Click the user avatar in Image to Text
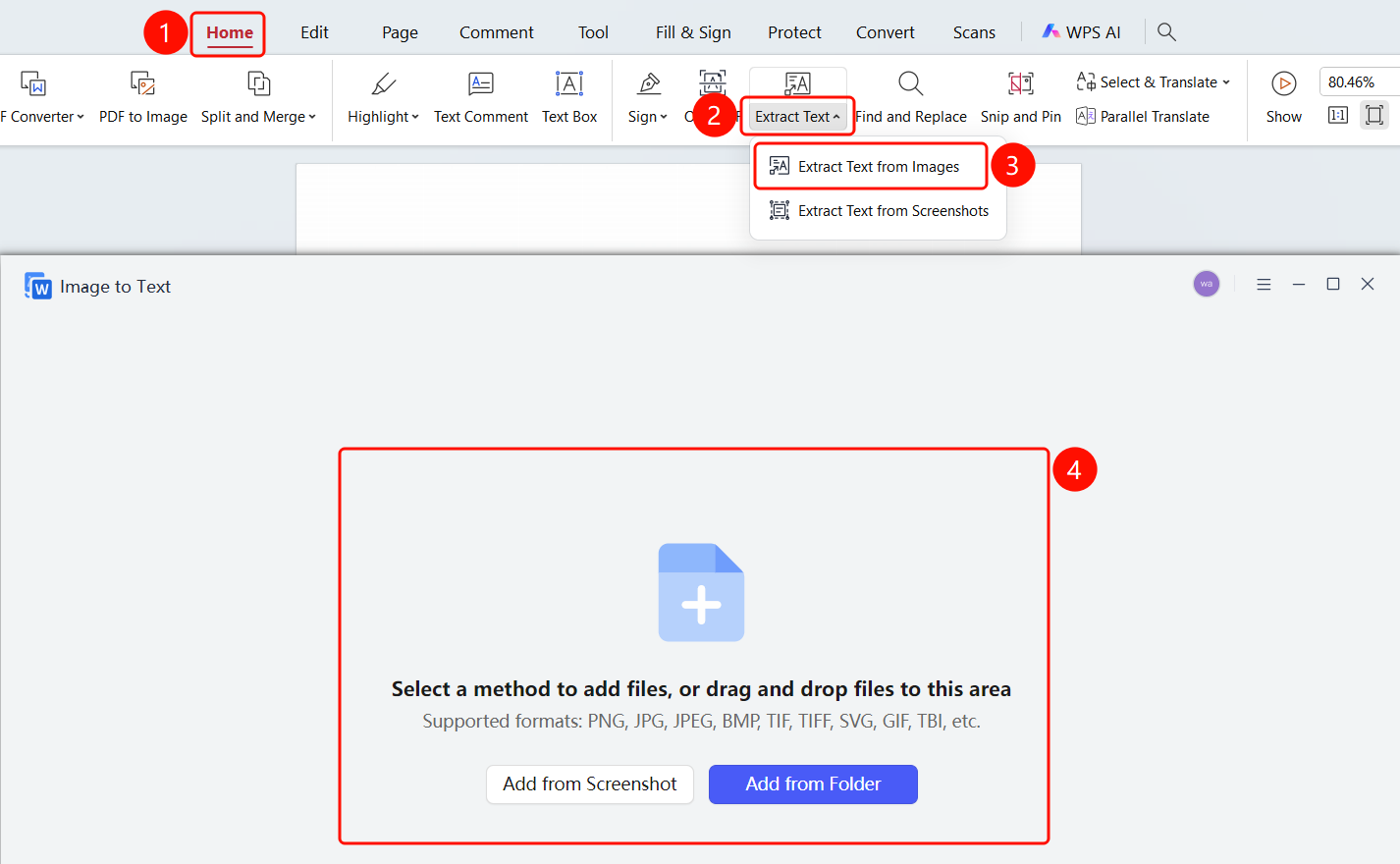 point(1207,284)
